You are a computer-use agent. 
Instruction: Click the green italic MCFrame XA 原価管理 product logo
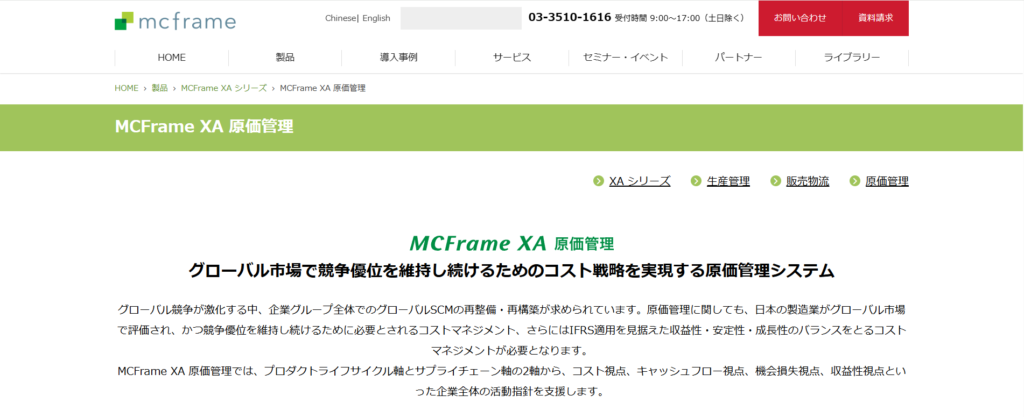click(511, 244)
